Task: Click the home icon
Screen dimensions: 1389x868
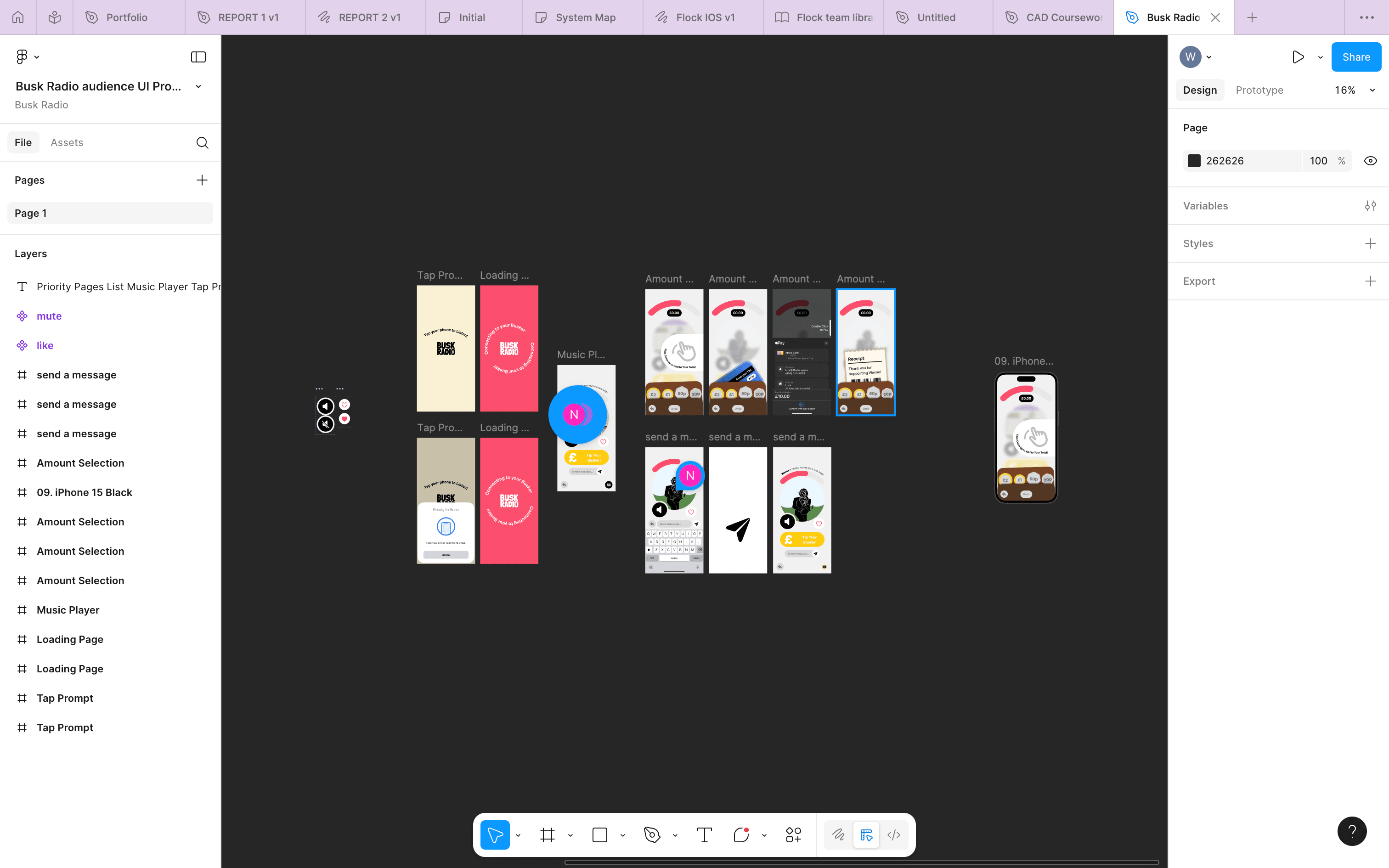Action: coord(18,17)
